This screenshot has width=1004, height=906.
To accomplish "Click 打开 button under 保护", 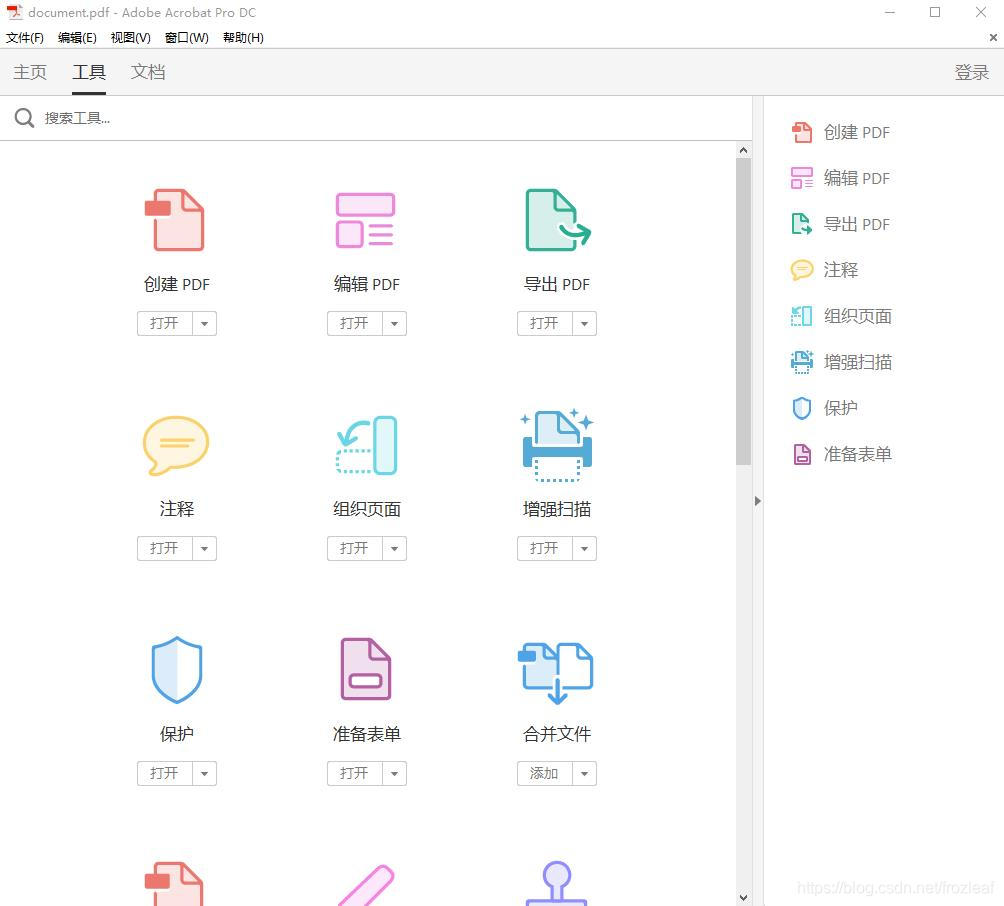I will [x=165, y=773].
